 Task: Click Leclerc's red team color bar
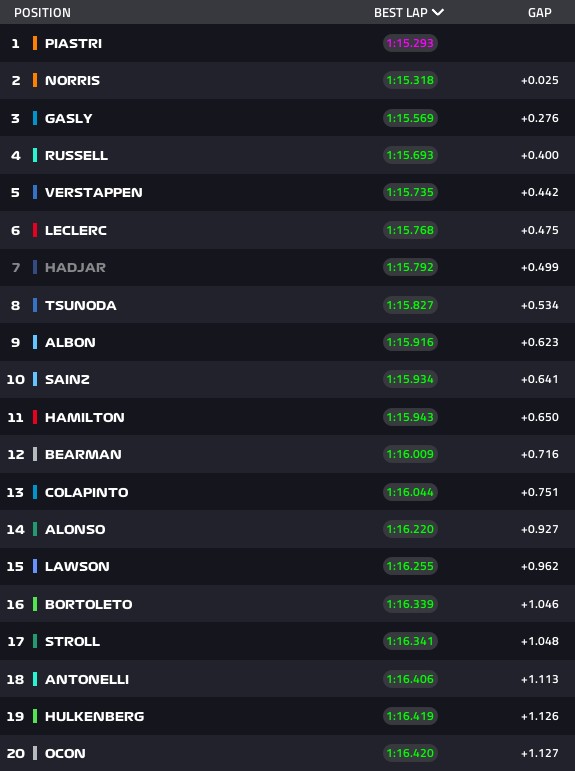(x=35, y=230)
